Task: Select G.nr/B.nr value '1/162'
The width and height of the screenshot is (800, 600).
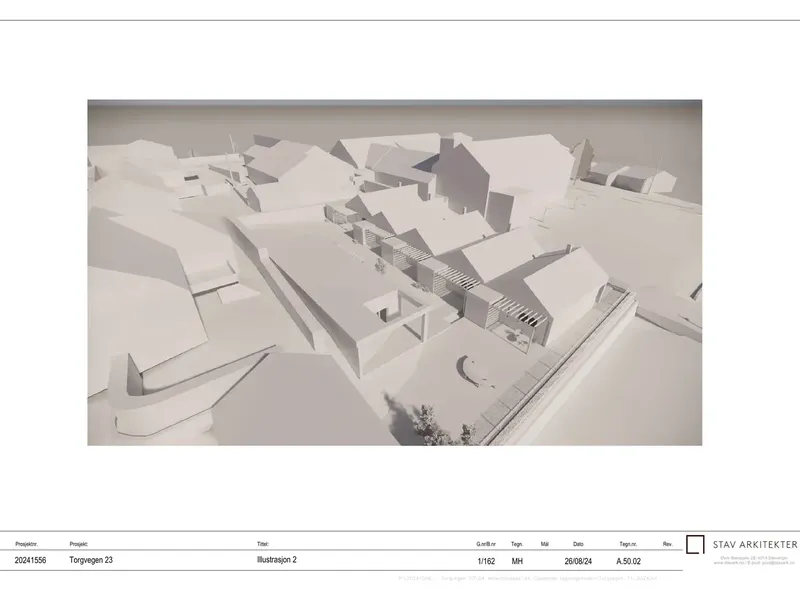Action: (x=486, y=561)
